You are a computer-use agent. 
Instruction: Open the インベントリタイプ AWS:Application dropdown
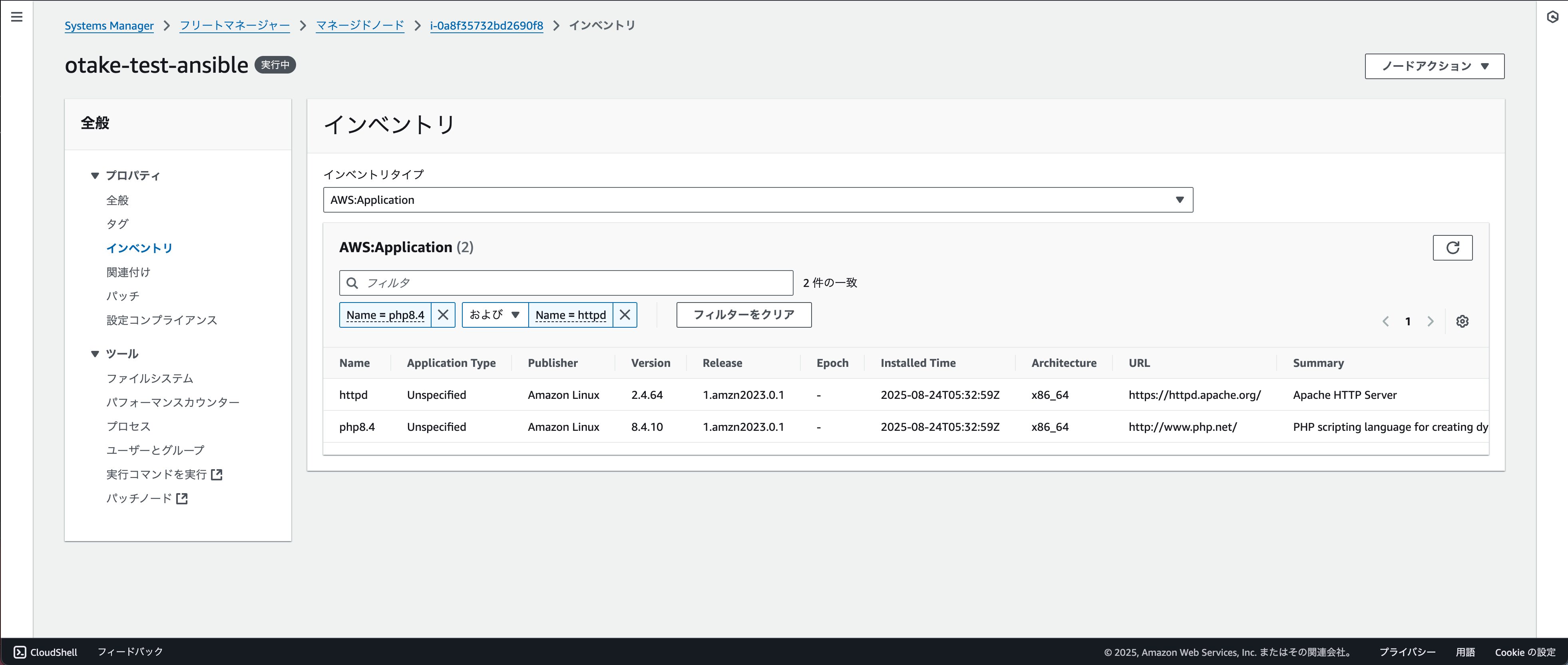[757, 200]
